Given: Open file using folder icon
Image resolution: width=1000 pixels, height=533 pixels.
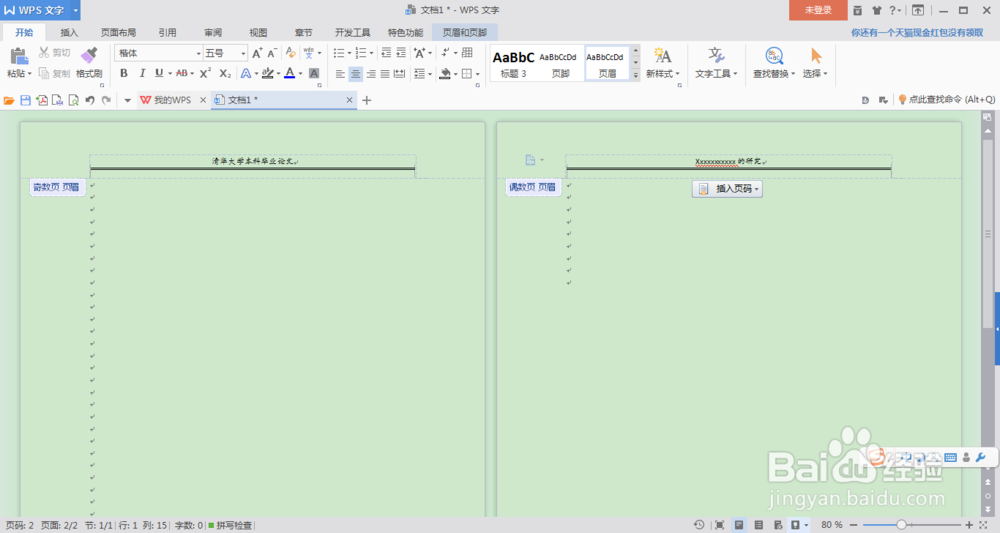Looking at the screenshot, I should coord(9,100).
